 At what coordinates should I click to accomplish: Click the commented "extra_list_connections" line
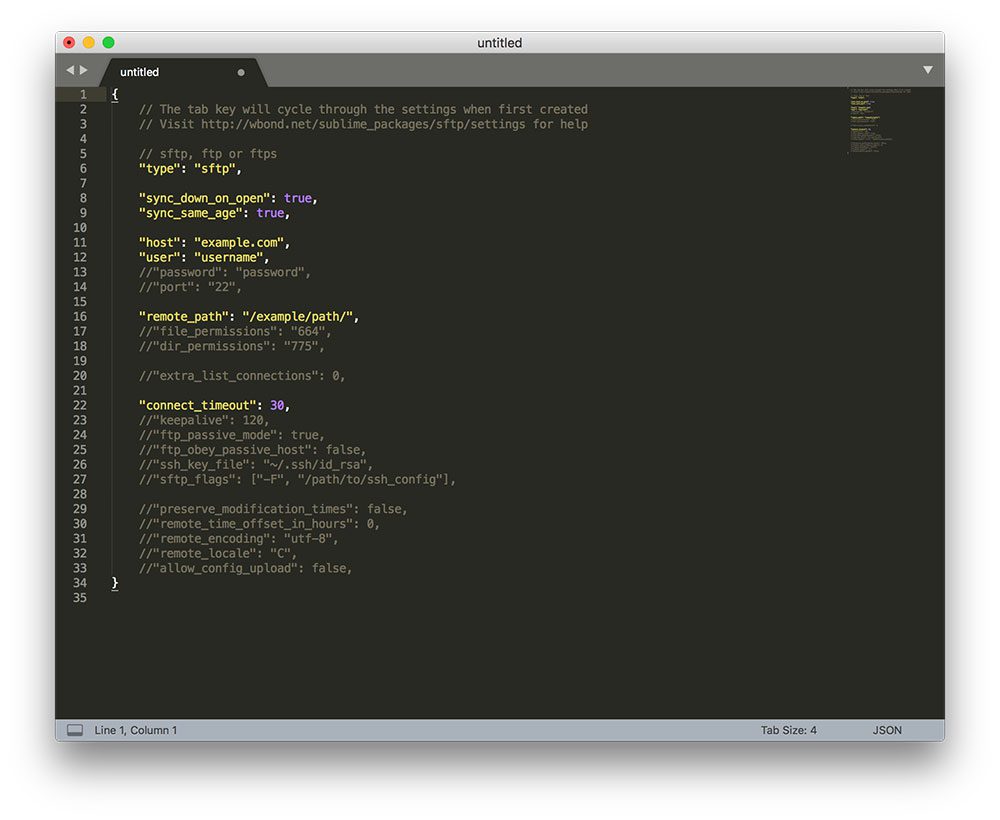(x=242, y=376)
